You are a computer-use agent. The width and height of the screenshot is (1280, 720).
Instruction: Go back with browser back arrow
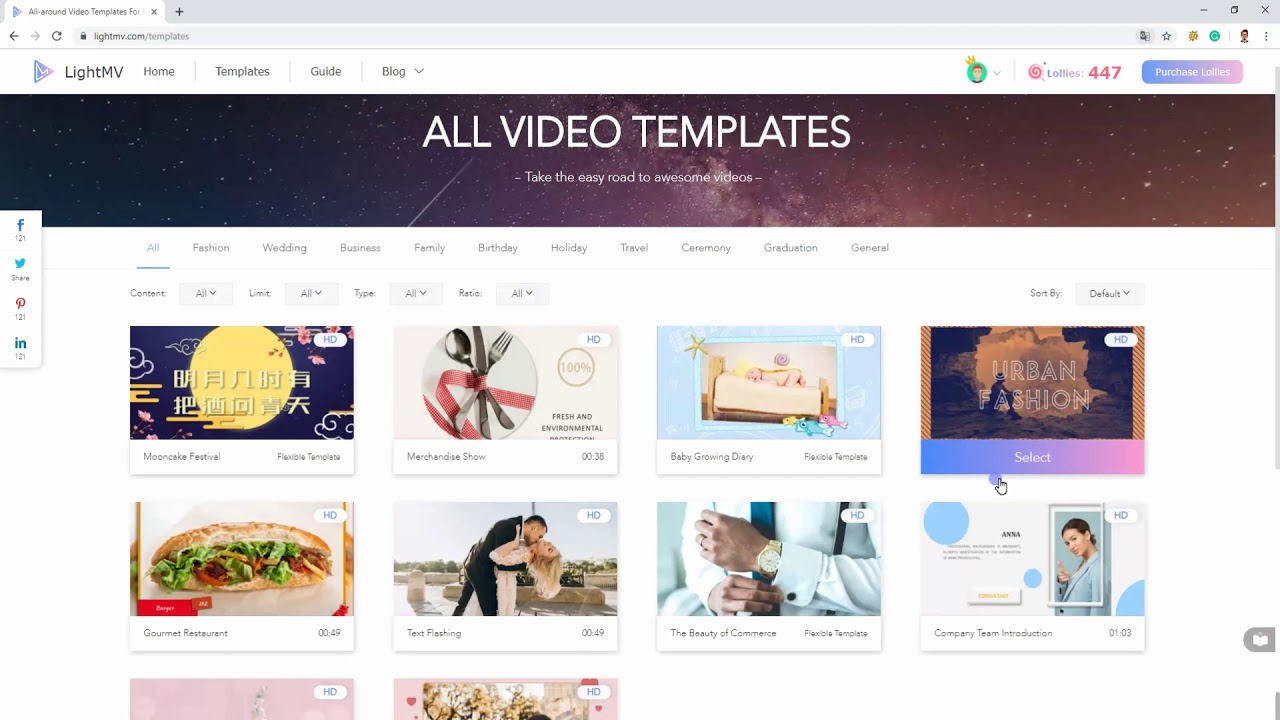pos(13,36)
